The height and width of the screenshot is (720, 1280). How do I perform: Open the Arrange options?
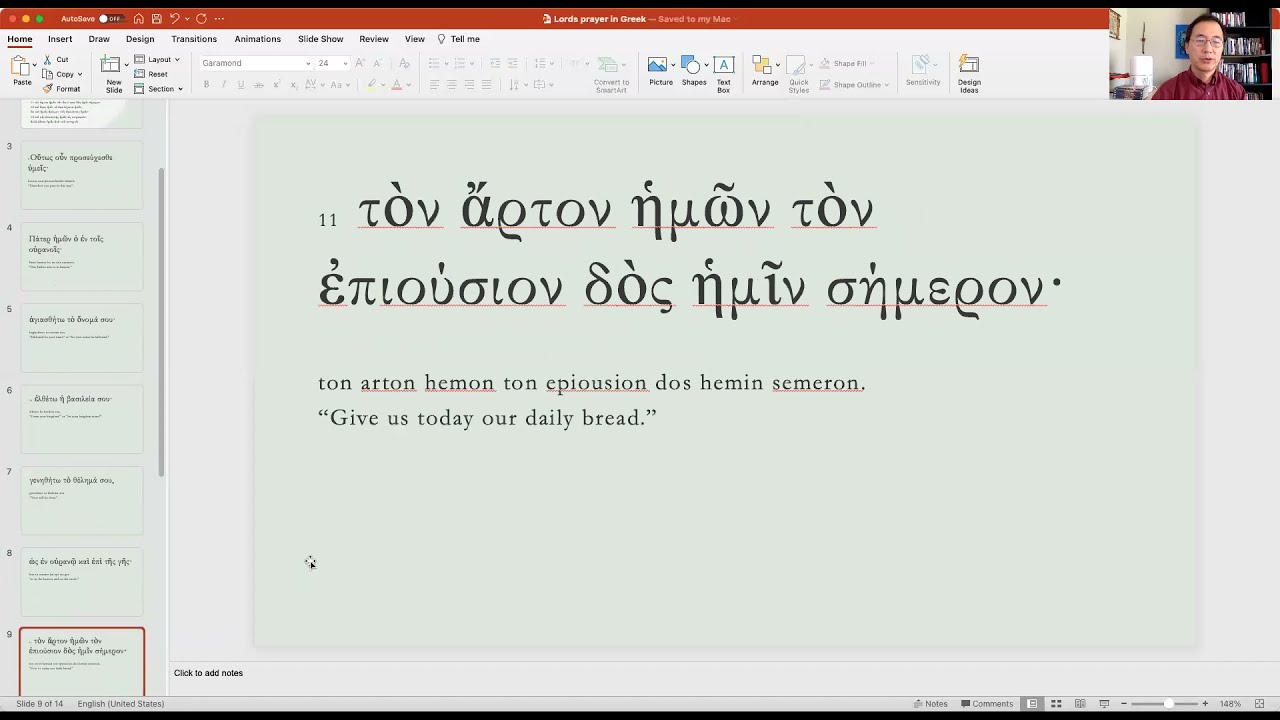tap(765, 71)
